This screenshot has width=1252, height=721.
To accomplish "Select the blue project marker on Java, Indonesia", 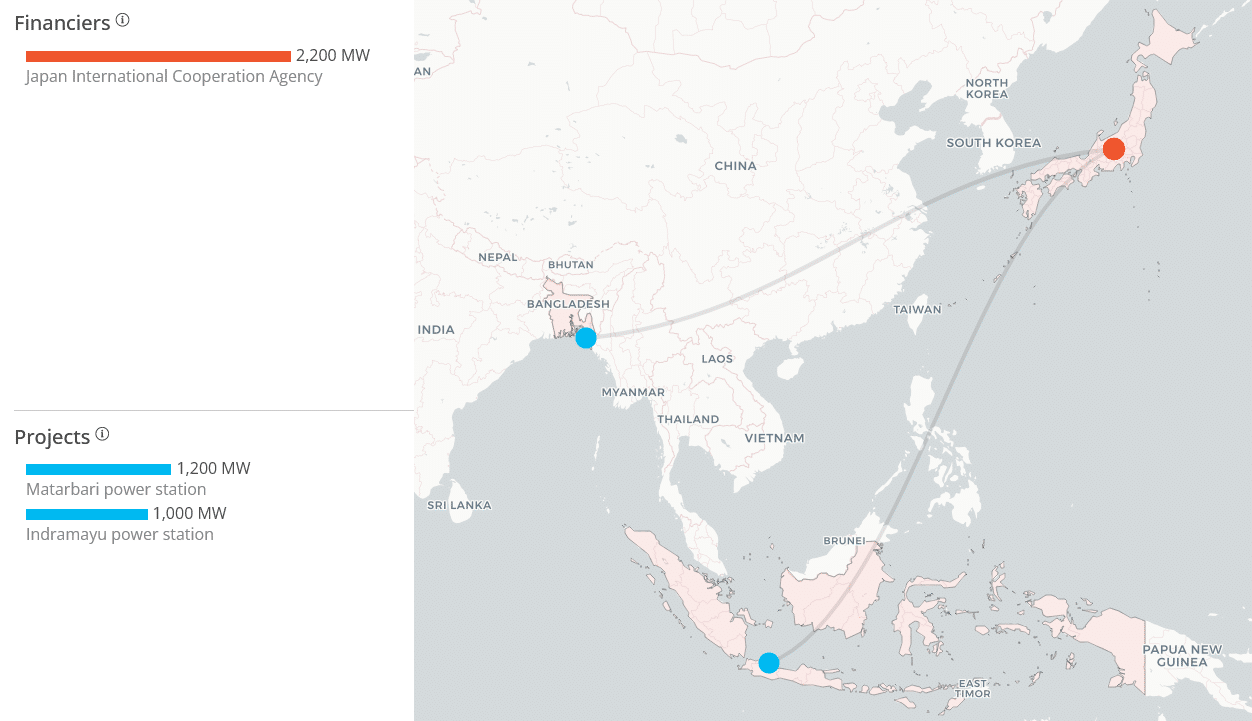I will [x=768, y=662].
